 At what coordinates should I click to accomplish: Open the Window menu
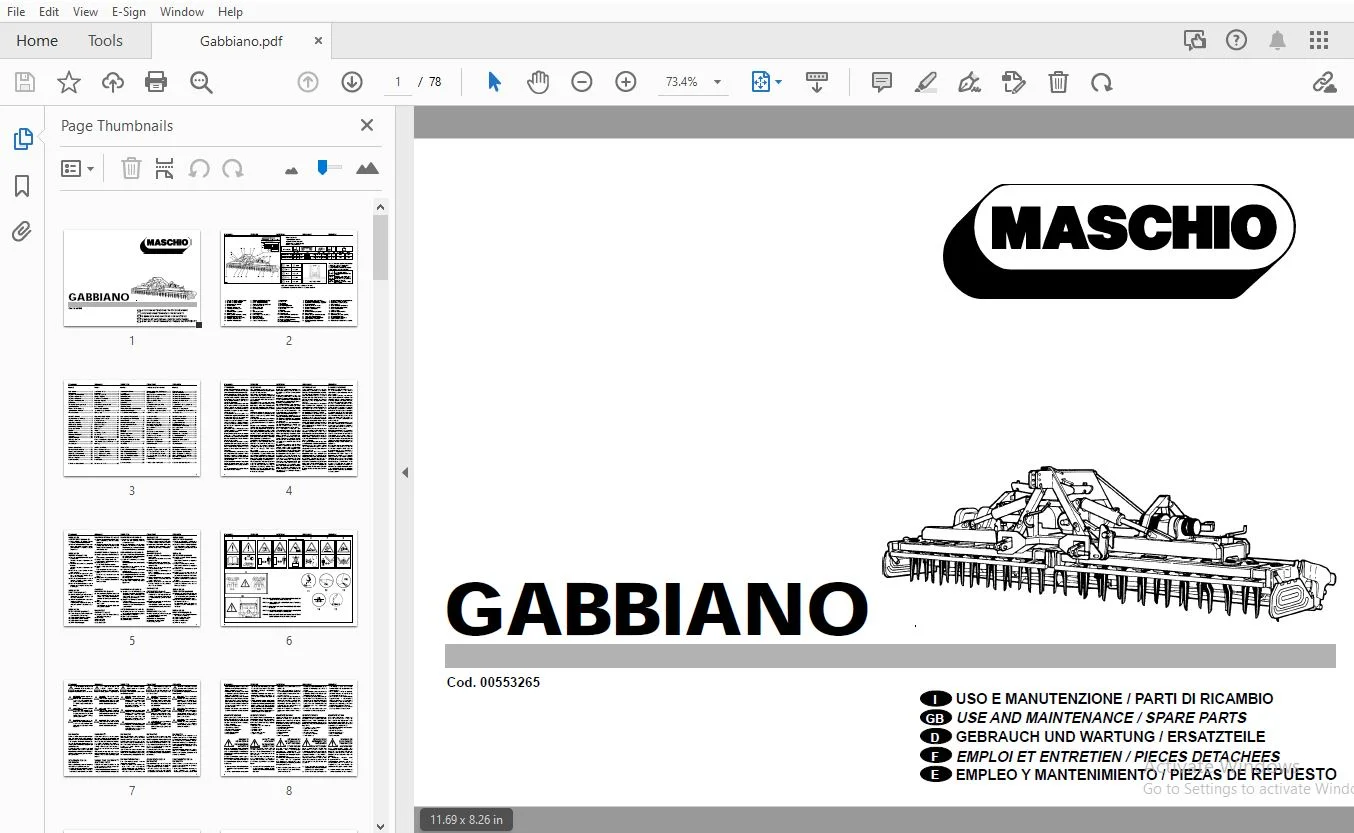coord(182,12)
